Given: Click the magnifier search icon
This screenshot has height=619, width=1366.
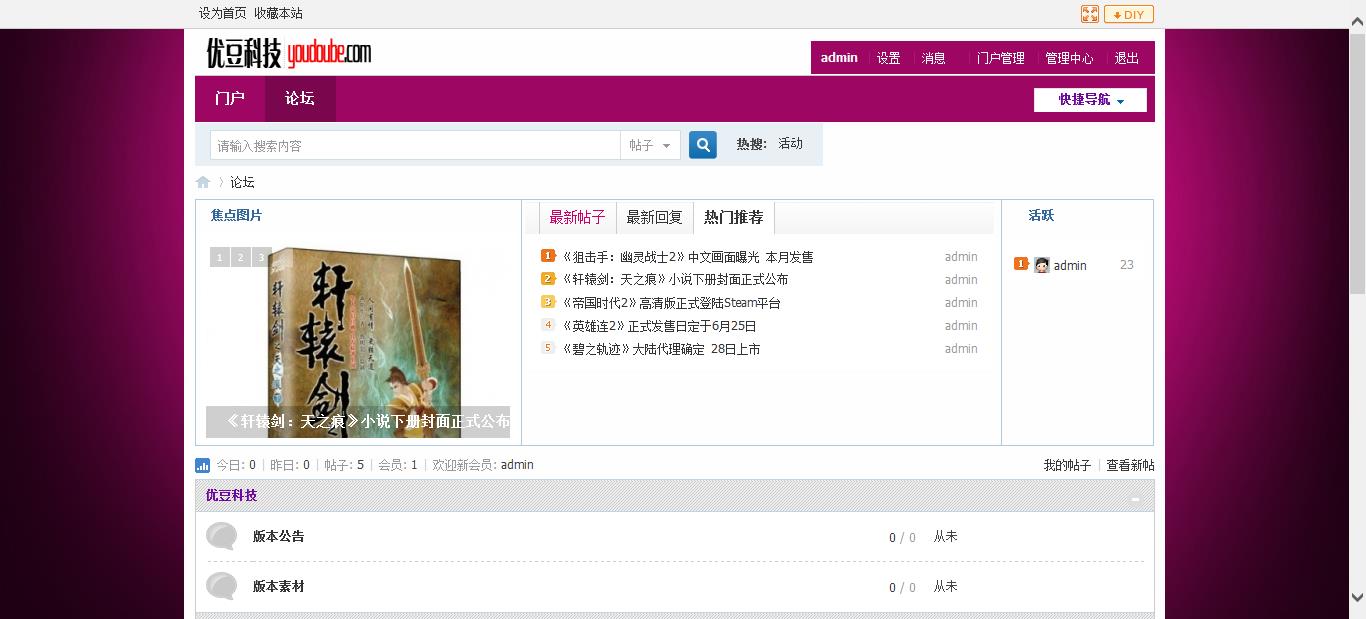Looking at the screenshot, I should click(x=702, y=144).
